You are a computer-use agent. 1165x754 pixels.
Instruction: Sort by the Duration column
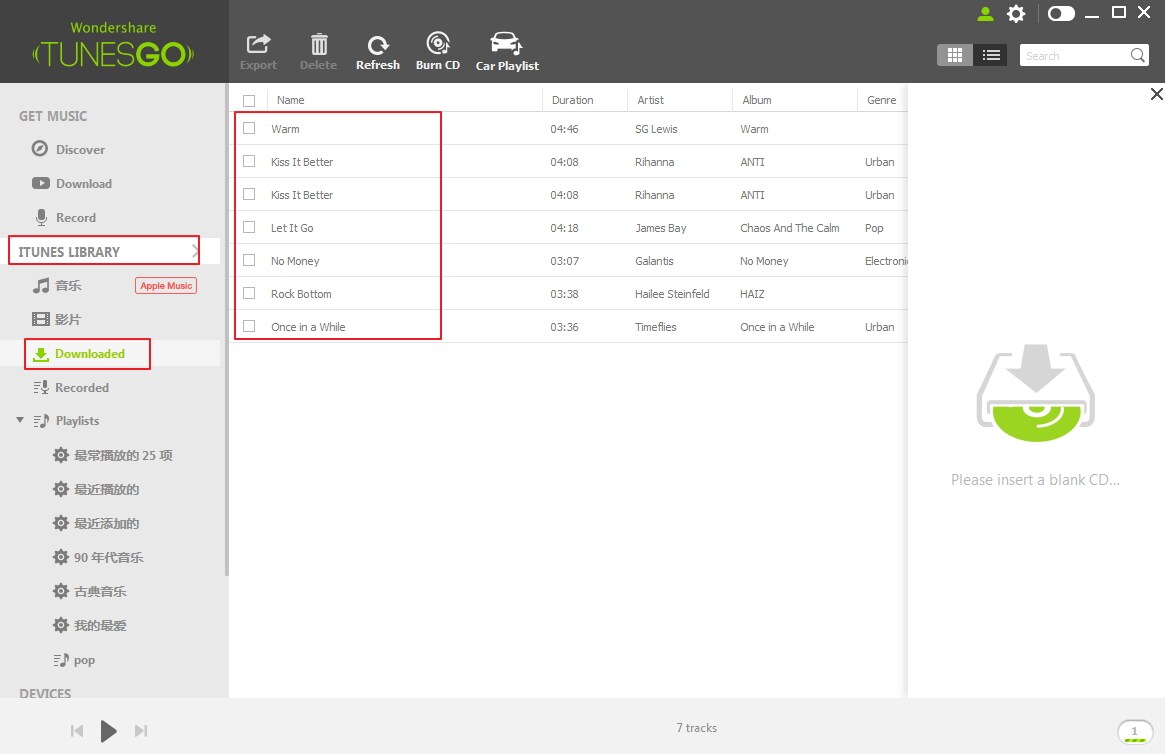pos(572,100)
